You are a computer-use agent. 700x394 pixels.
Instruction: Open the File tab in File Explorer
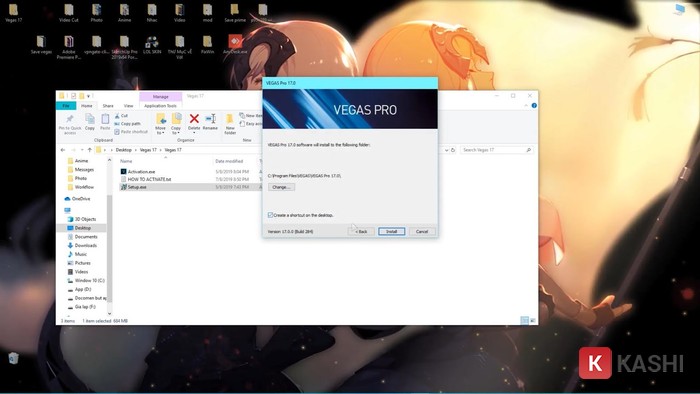[x=66, y=106]
